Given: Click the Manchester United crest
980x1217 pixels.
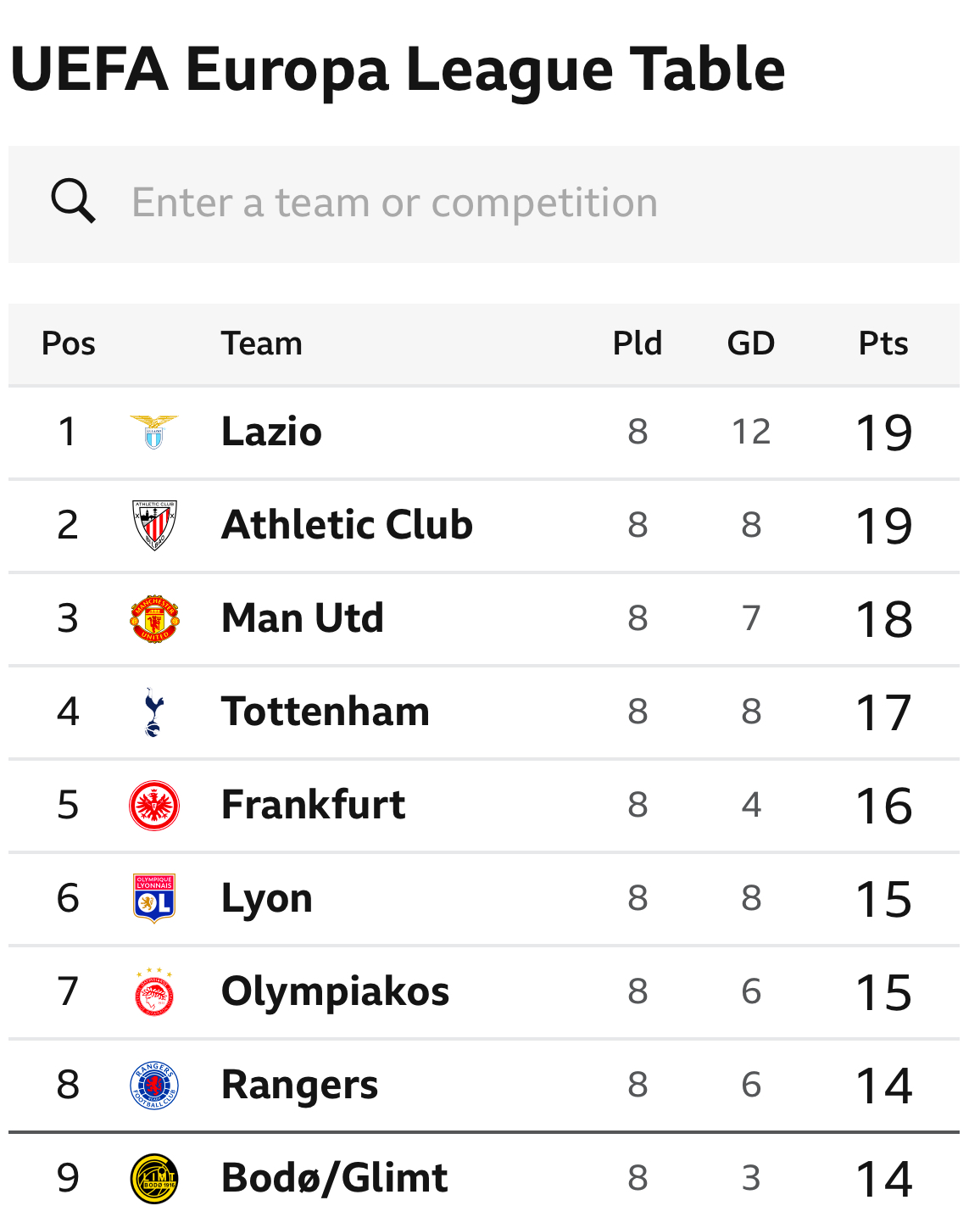Looking at the screenshot, I should [154, 618].
